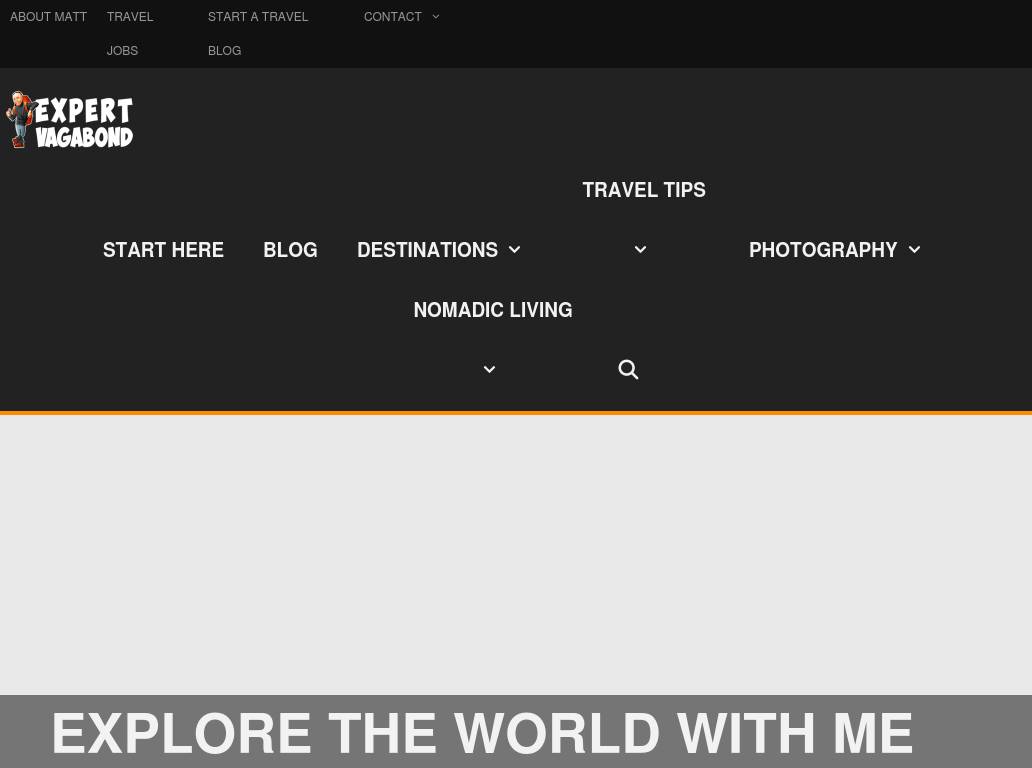The height and width of the screenshot is (768, 1032).
Task: Click the Contact link in top bar
Action: click(x=392, y=17)
